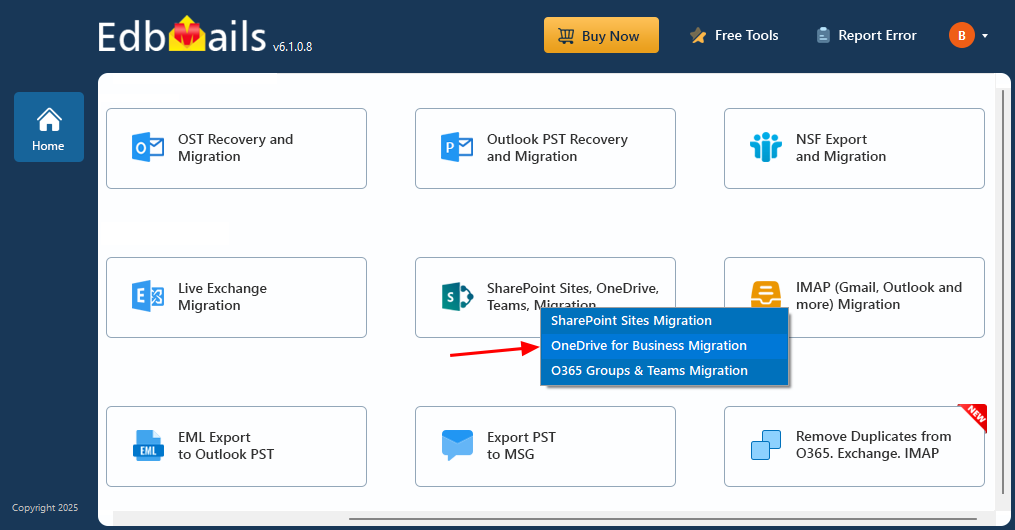Open IMAP (Gmail, Outlook and more) Migration text
The image size is (1015, 530).
click(879, 296)
